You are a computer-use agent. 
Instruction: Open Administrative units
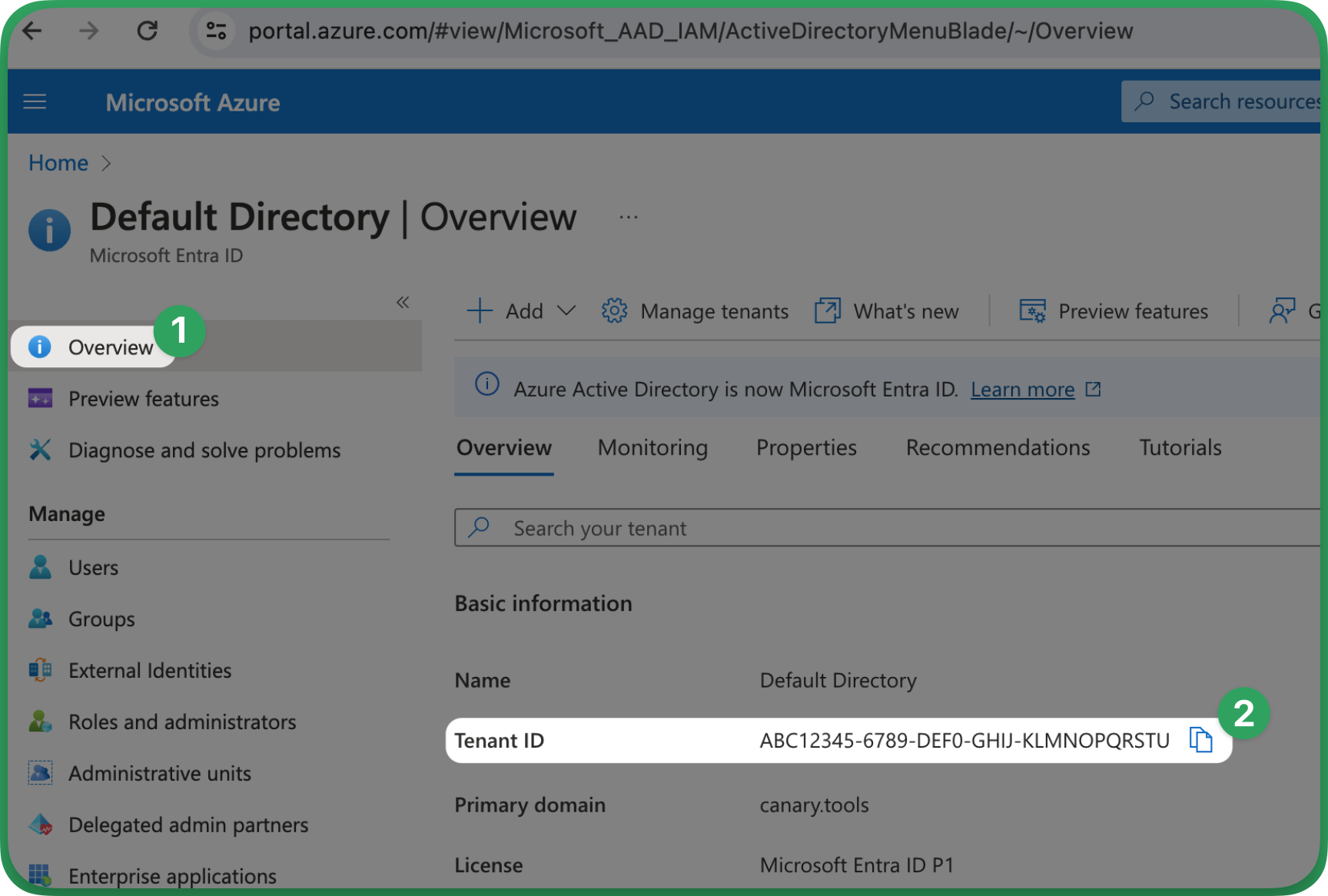(x=160, y=774)
